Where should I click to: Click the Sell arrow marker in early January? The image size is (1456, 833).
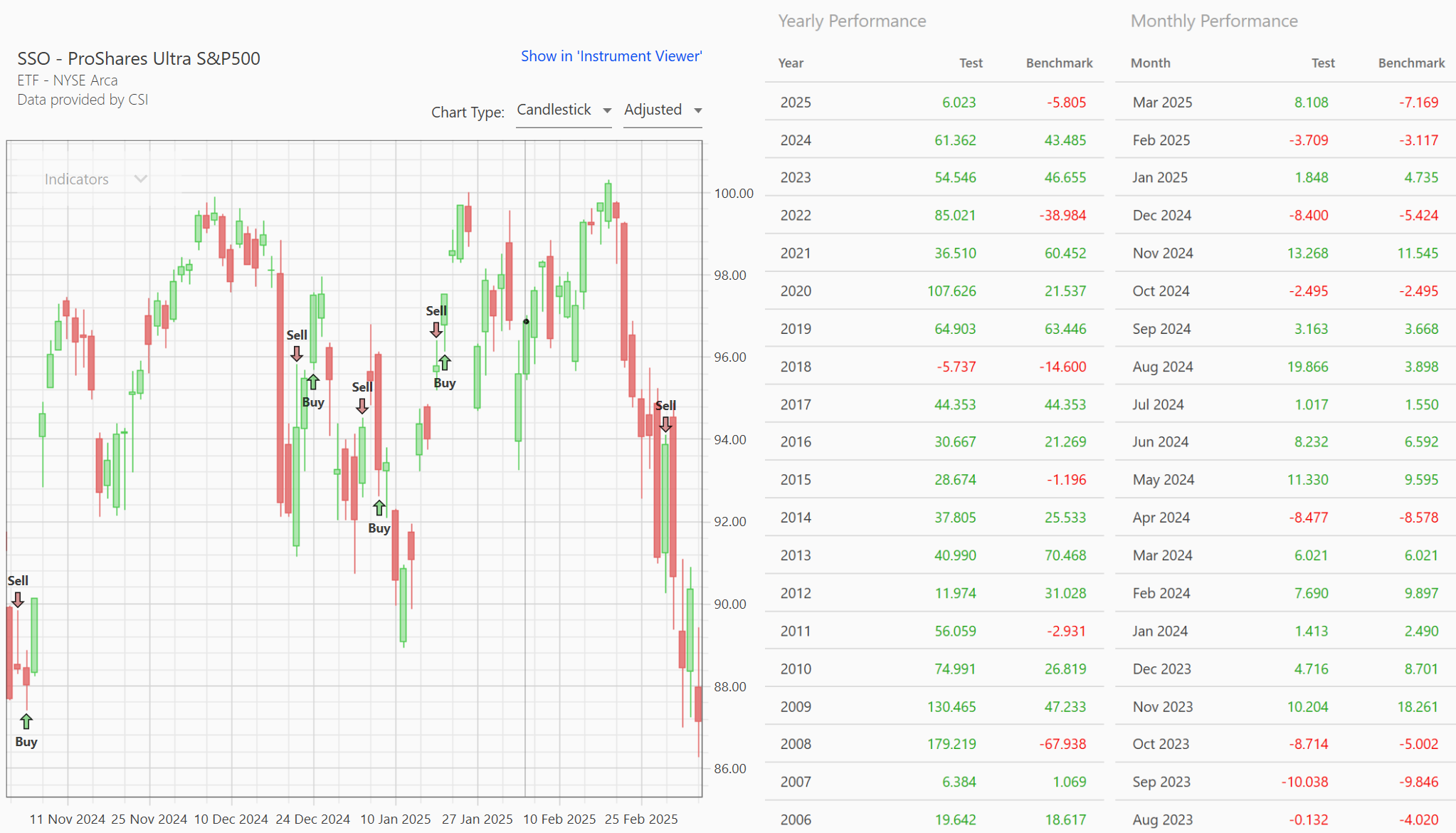point(362,406)
